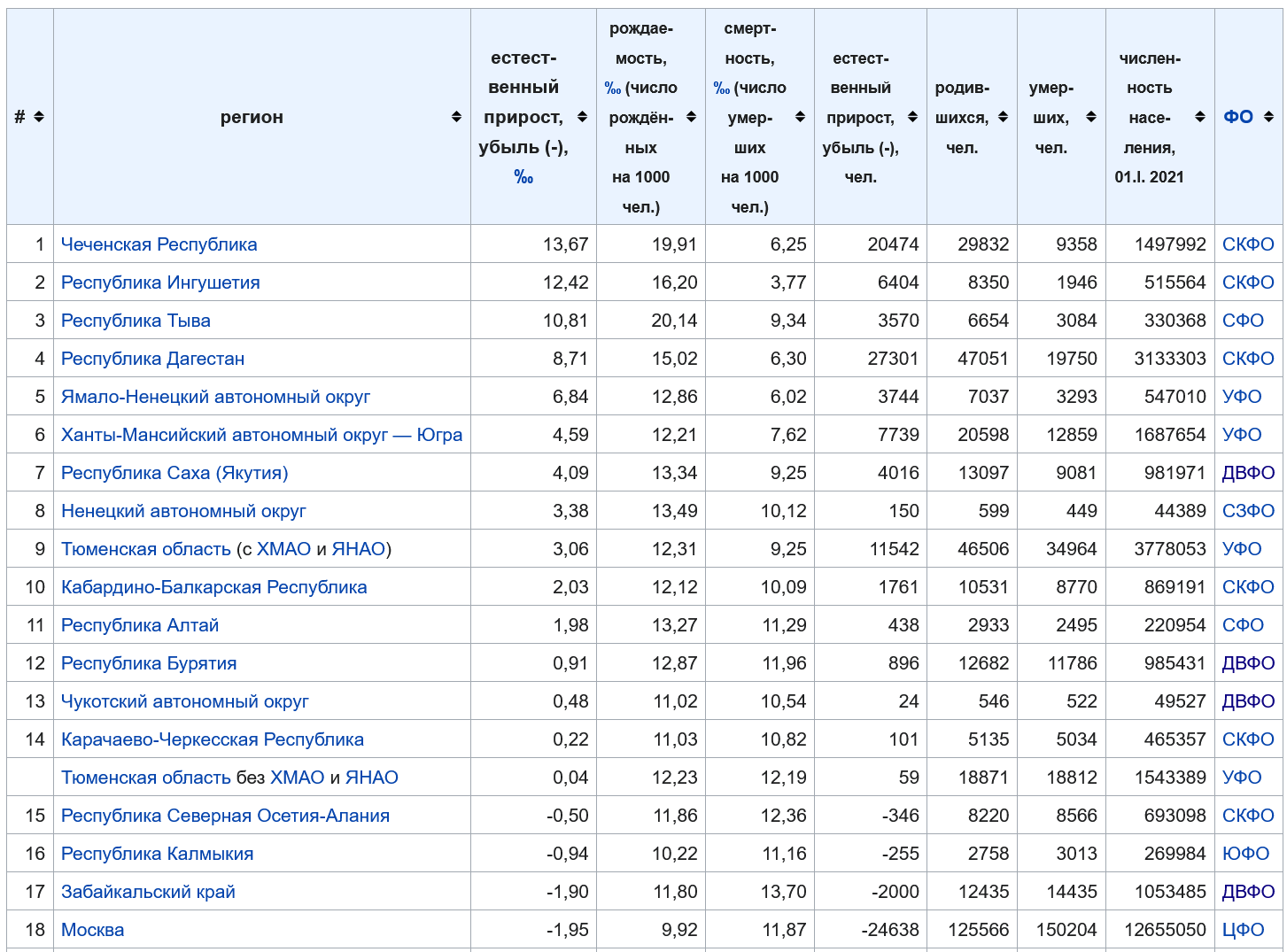This screenshot has height=952, width=1287.
Task: Open Тюменская область link in row 9
Action: (146, 549)
